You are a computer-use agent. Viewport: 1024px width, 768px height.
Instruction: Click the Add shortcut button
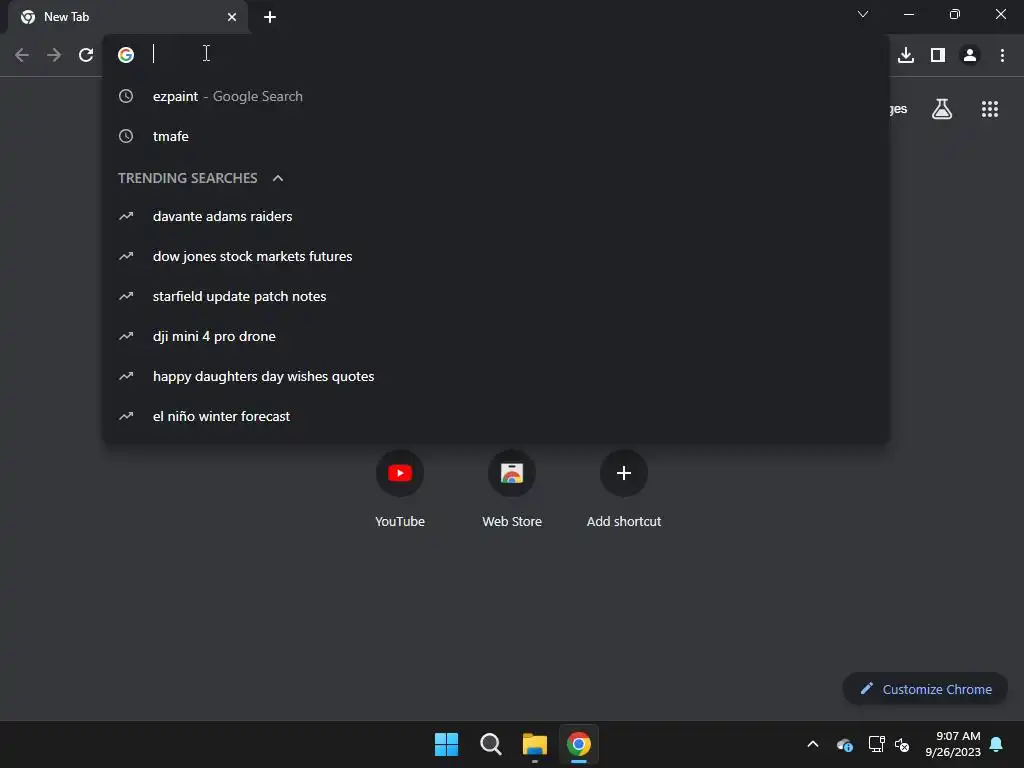pyautogui.click(x=624, y=488)
